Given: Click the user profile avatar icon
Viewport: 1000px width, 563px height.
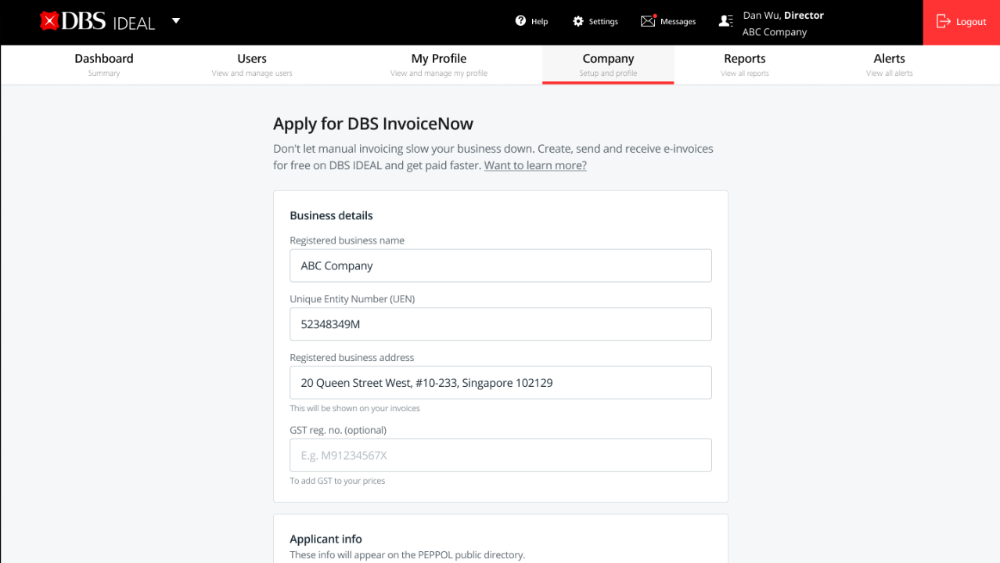Looking at the screenshot, I should (726, 21).
